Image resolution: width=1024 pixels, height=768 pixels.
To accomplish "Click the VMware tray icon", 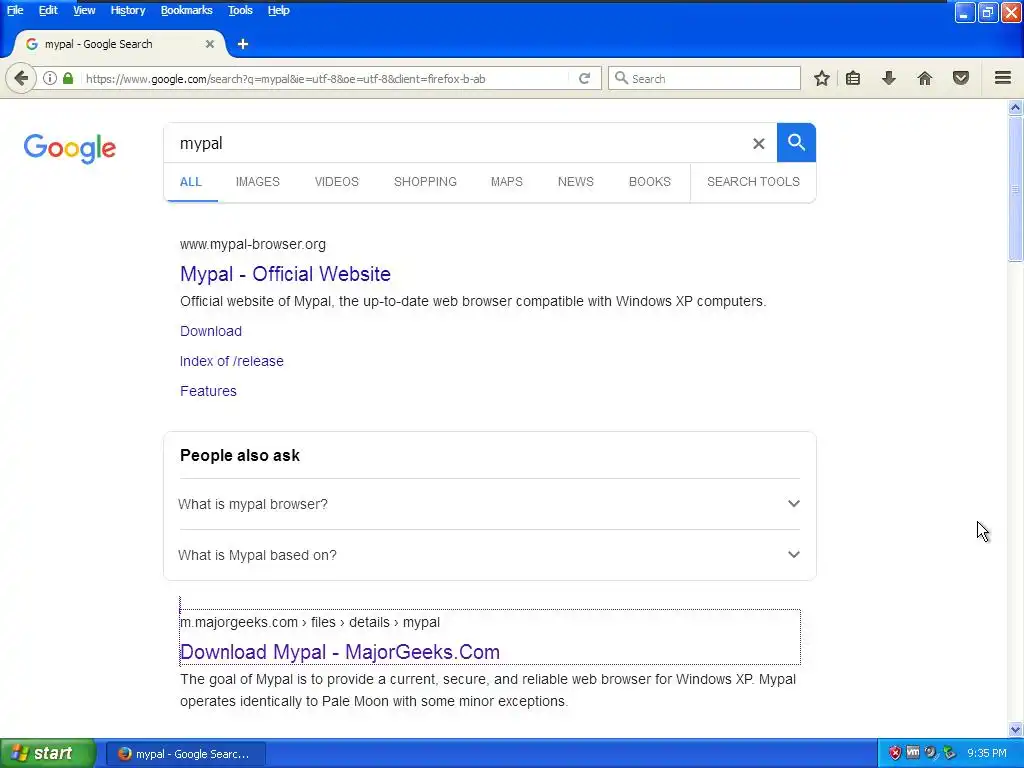I will pyautogui.click(x=913, y=753).
